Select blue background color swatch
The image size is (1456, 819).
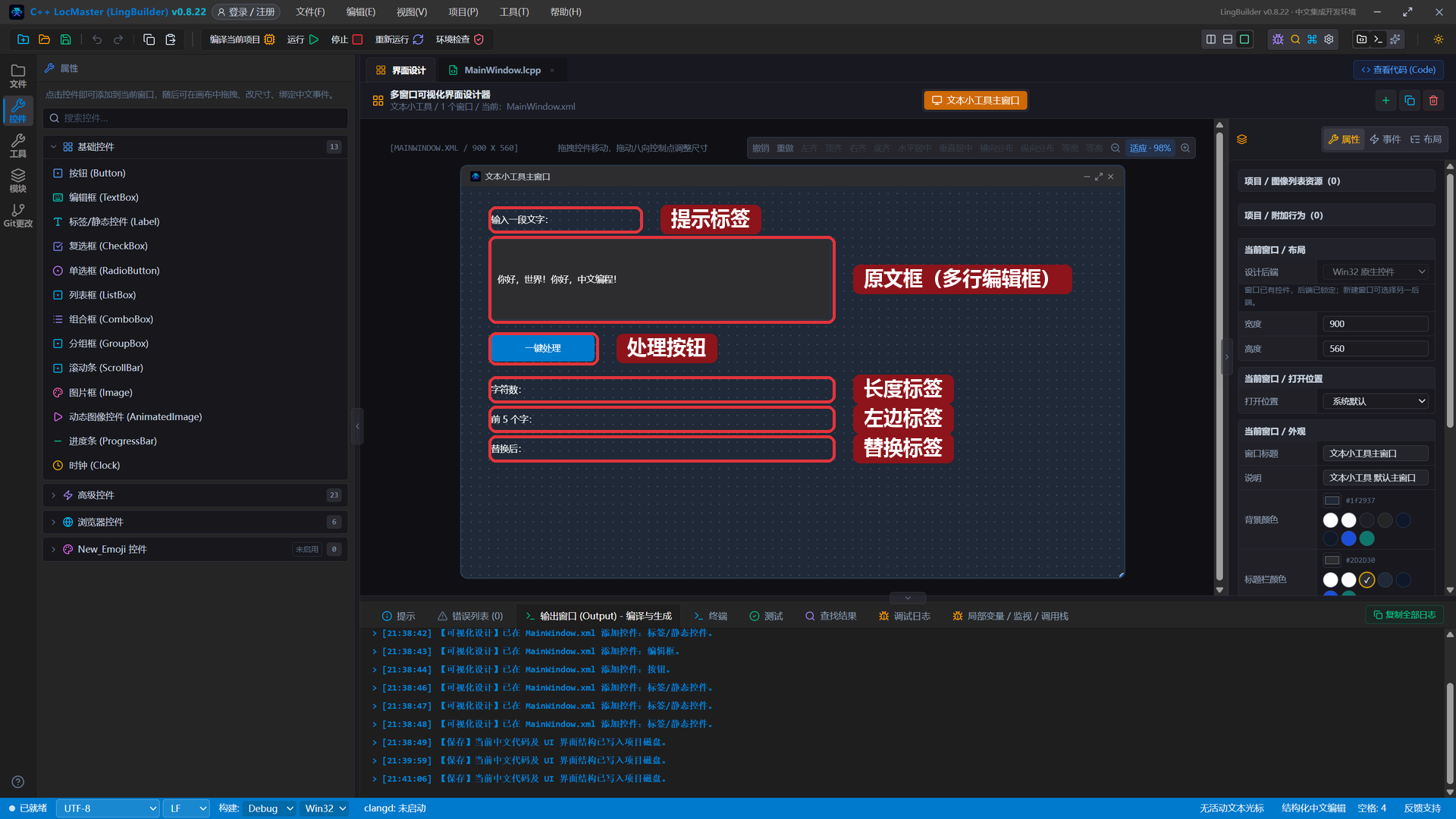pyautogui.click(x=1349, y=538)
